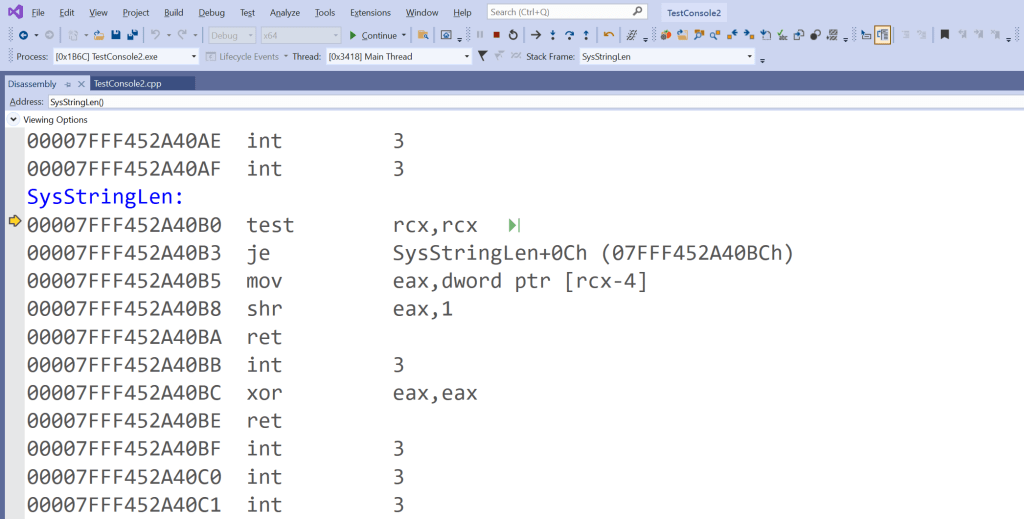Screen dimensions: 1024x519
Task: Click the Save floppy disk icon
Action: 116,35
